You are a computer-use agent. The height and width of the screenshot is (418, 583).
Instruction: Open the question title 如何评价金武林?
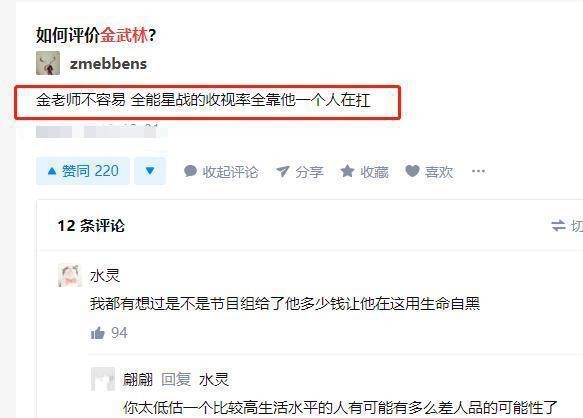(x=96, y=35)
